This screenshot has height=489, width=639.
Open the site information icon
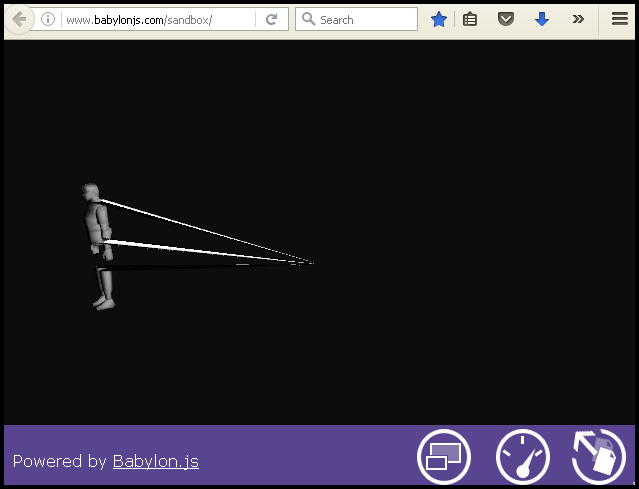coord(48,19)
